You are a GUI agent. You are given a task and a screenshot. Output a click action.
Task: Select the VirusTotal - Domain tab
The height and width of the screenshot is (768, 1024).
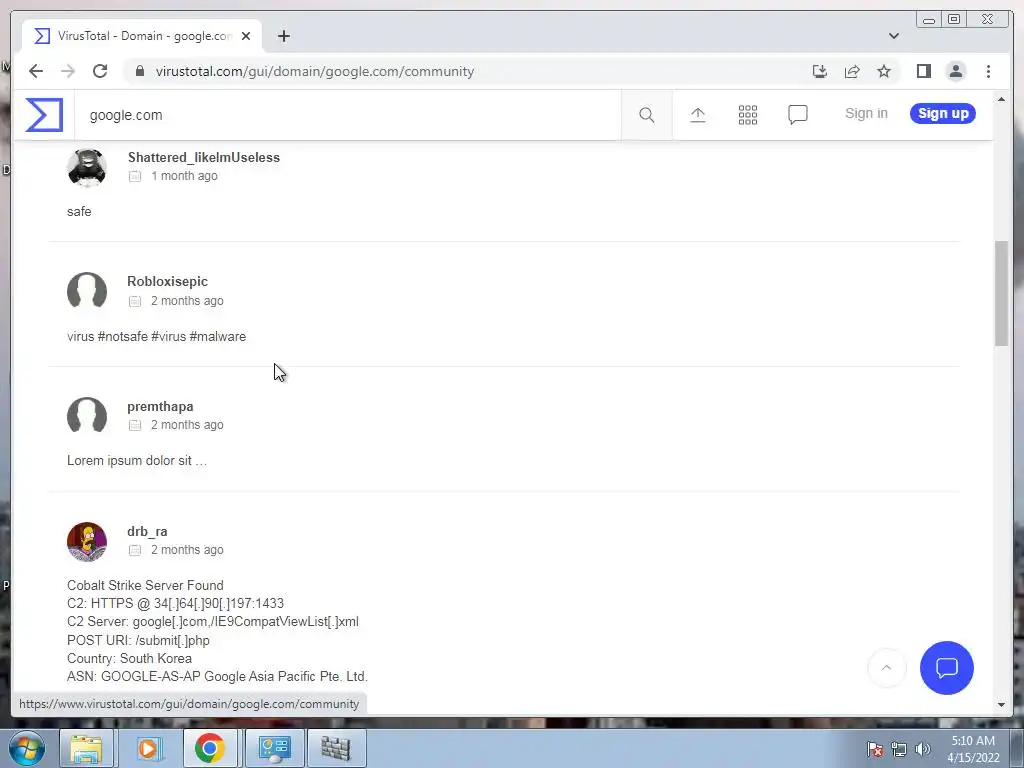[142, 36]
